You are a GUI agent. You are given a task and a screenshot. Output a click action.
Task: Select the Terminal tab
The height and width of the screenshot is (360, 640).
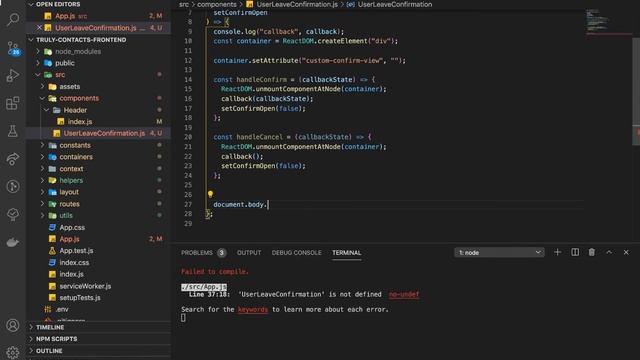[347, 253]
